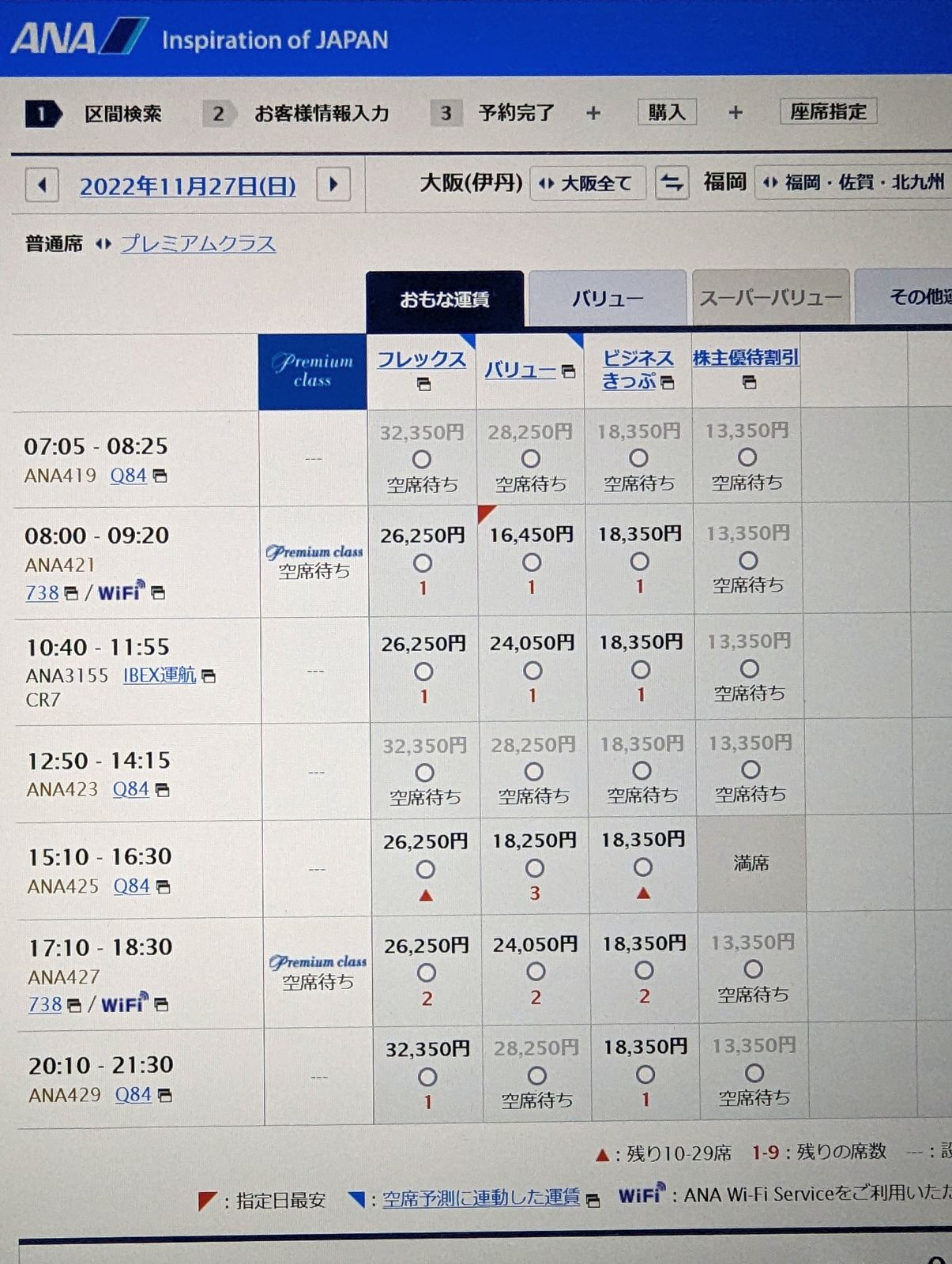
Task: Open 738 aircraft popup icon for ANA427
Action: click(x=74, y=1005)
